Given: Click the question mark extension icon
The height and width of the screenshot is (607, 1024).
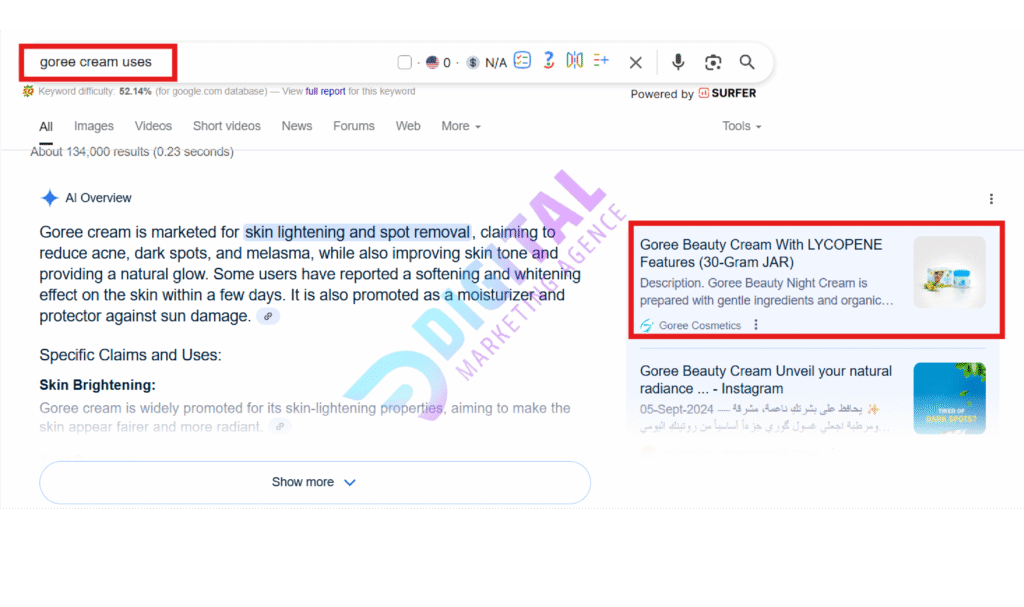Looking at the screenshot, I should pos(549,61).
